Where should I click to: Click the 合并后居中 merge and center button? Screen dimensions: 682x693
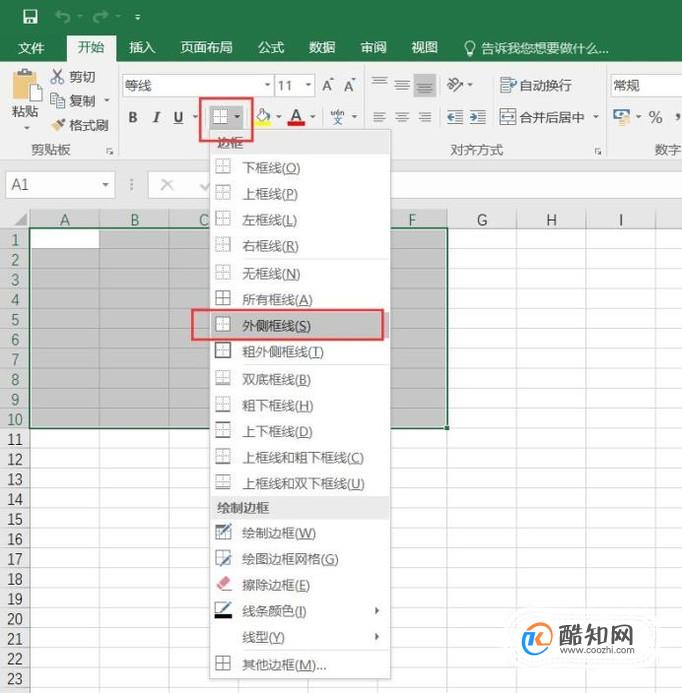pyautogui.click(x=542, y=117)
